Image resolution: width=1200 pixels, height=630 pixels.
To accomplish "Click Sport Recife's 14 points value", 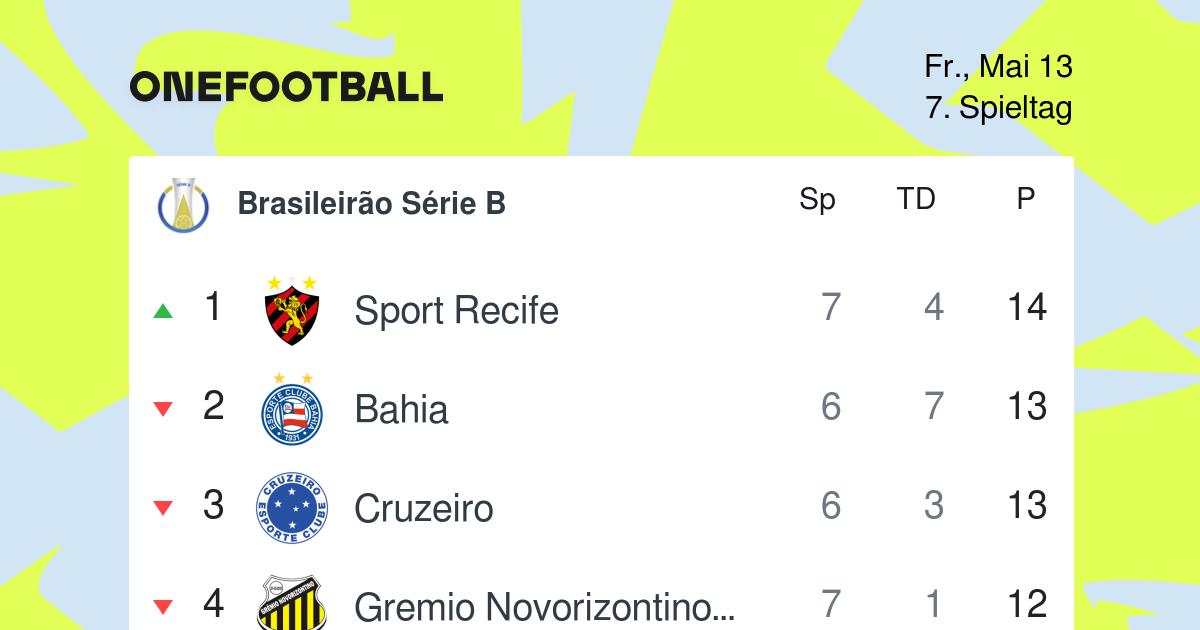I will pos(1027,308).
